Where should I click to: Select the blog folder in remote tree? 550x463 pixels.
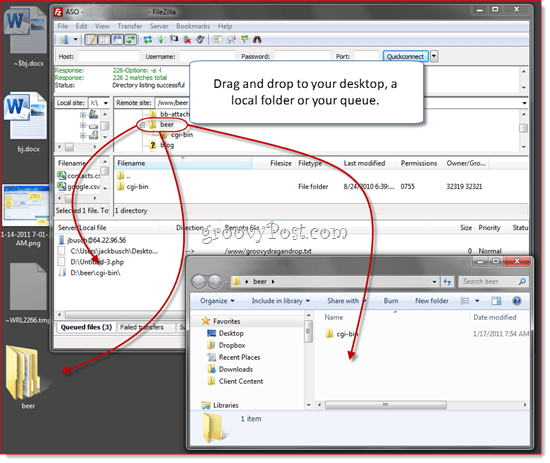pos(162,145)
